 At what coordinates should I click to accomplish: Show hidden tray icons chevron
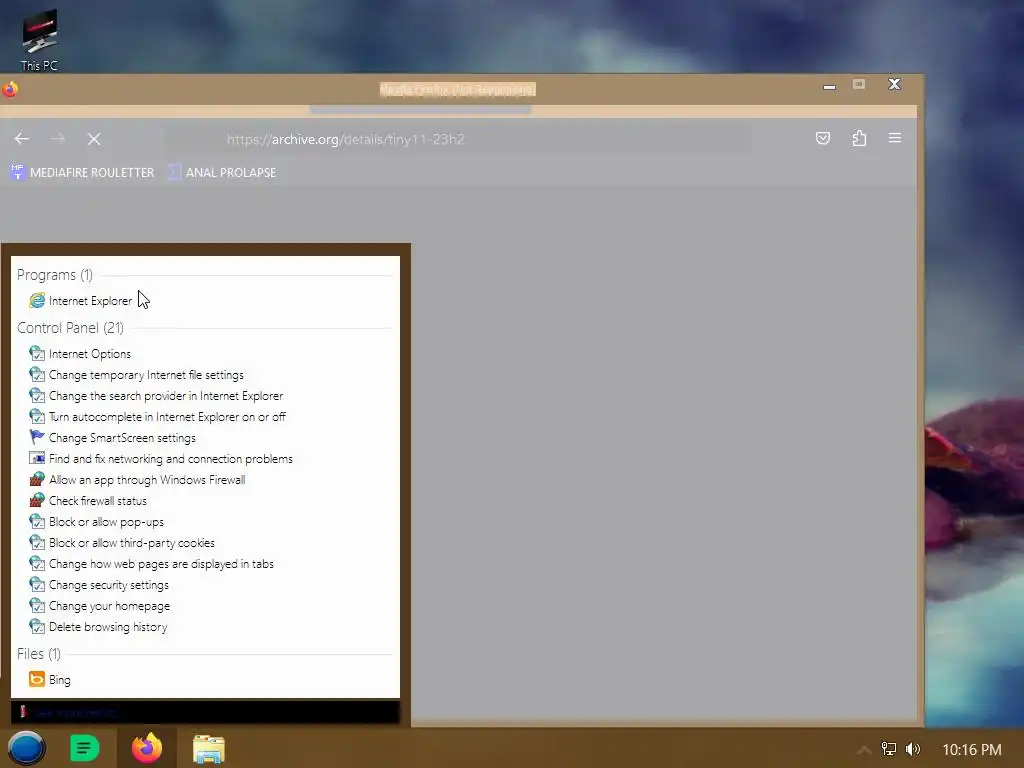[x=864, y=750]
